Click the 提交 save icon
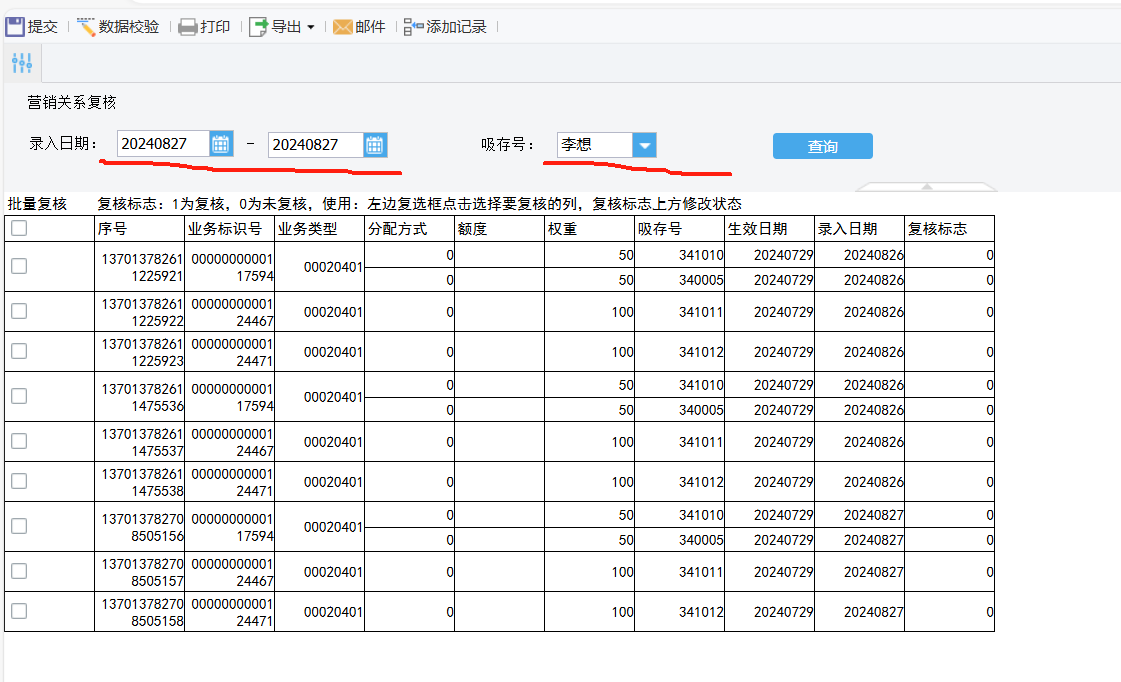The height and width of the screenshot is (682, 1121). pos(15,27)
